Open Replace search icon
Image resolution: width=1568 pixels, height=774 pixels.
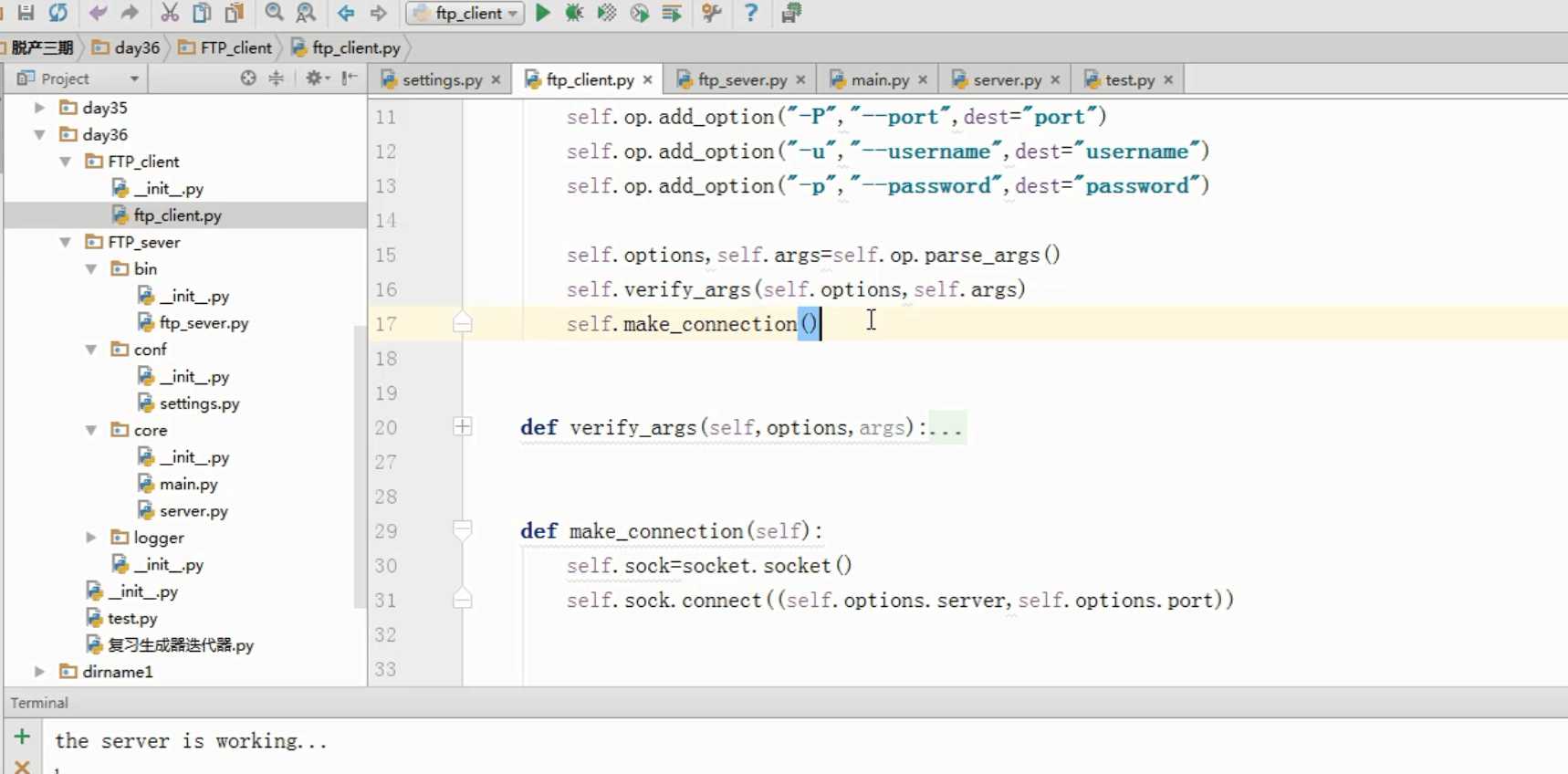(306, 13)
